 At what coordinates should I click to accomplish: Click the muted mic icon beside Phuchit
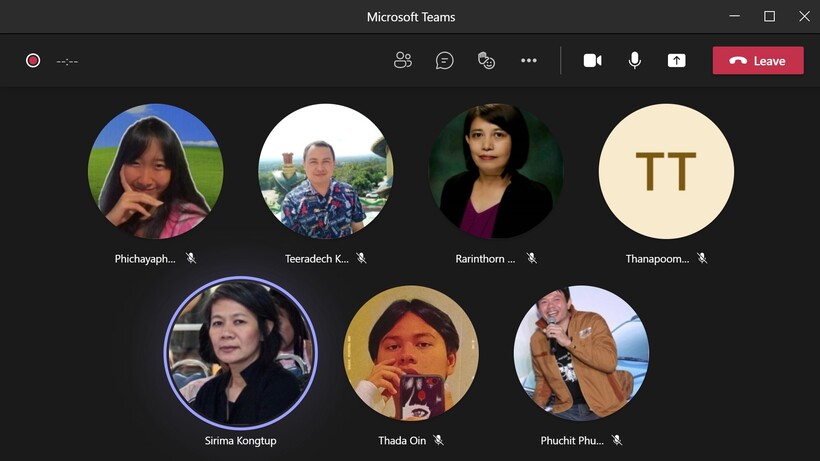617,440
